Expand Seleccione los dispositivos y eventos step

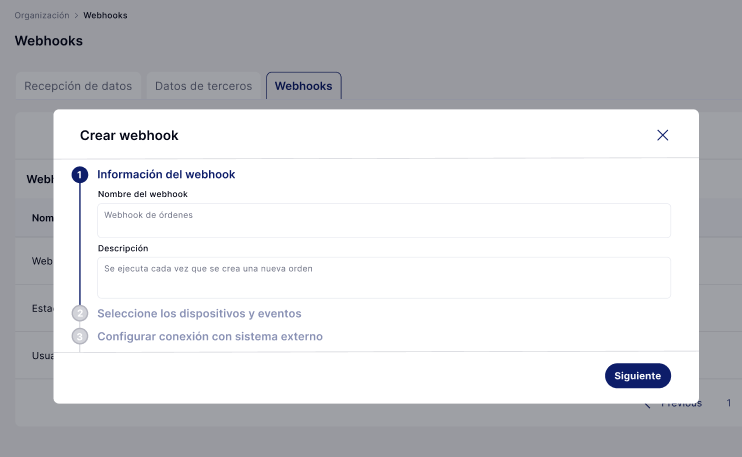199,313
